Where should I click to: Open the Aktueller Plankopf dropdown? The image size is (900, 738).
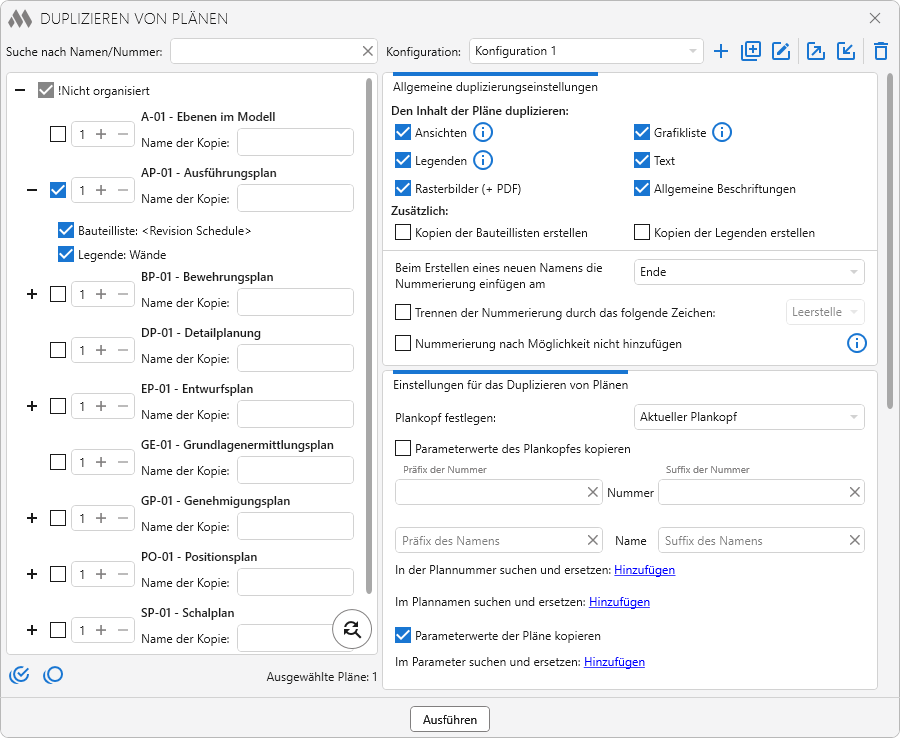pos(749,417)
